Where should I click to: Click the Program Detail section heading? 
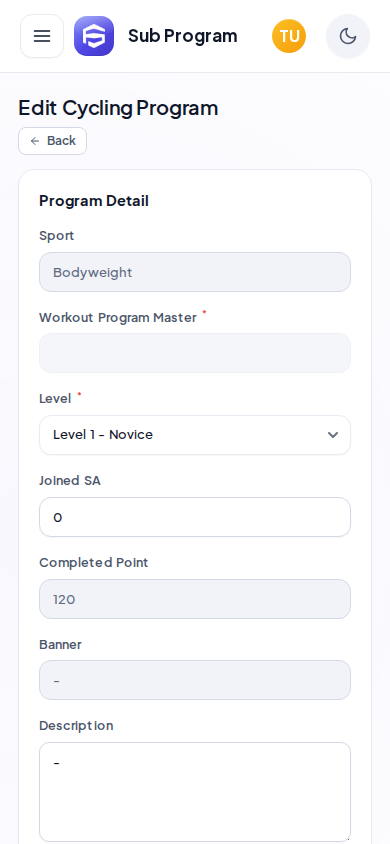click(x=94, y=201)
